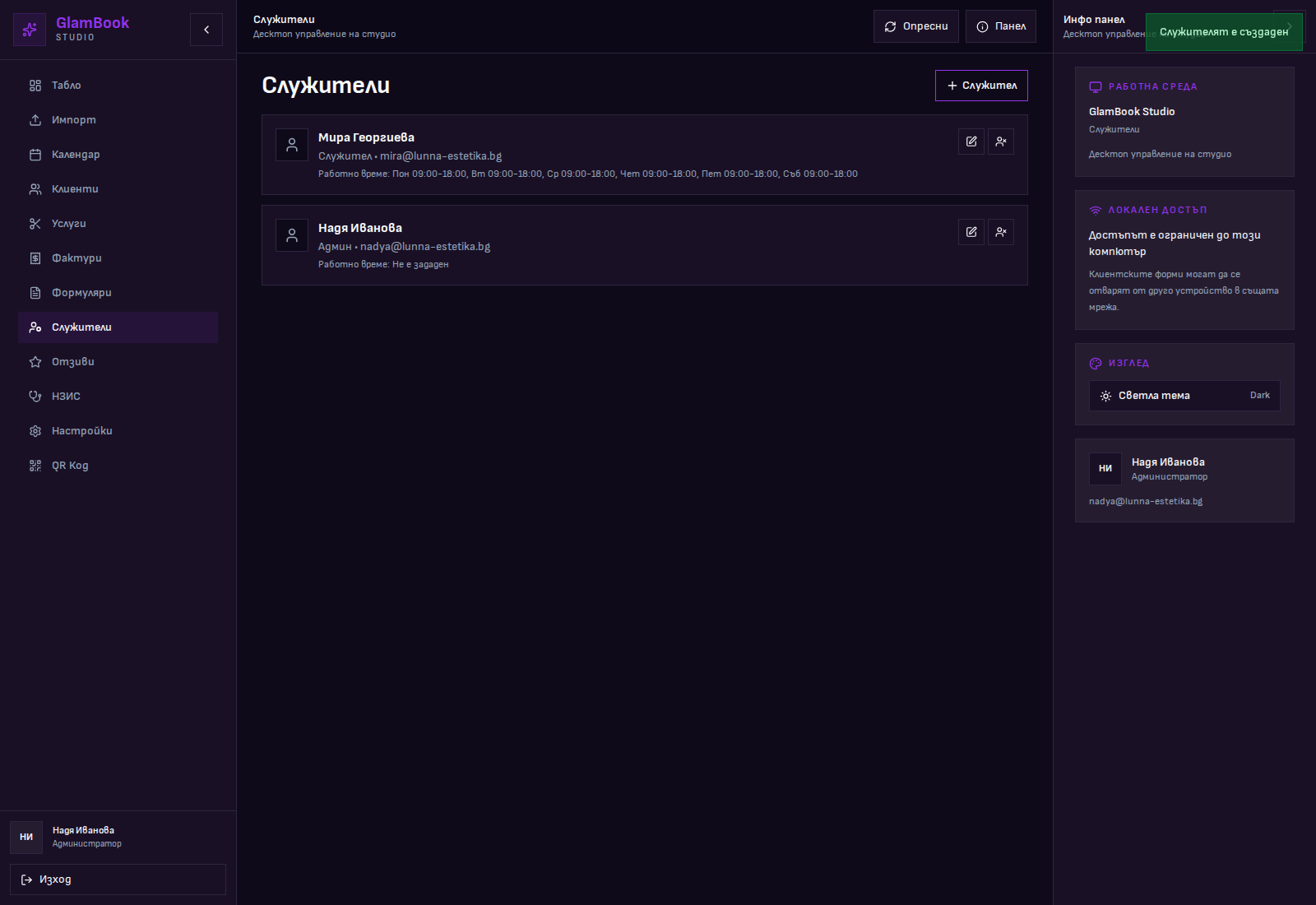Collapse the sidebar with chevron button
The height and width of the screenshot is (905, 1316).
tap(206, 30)
